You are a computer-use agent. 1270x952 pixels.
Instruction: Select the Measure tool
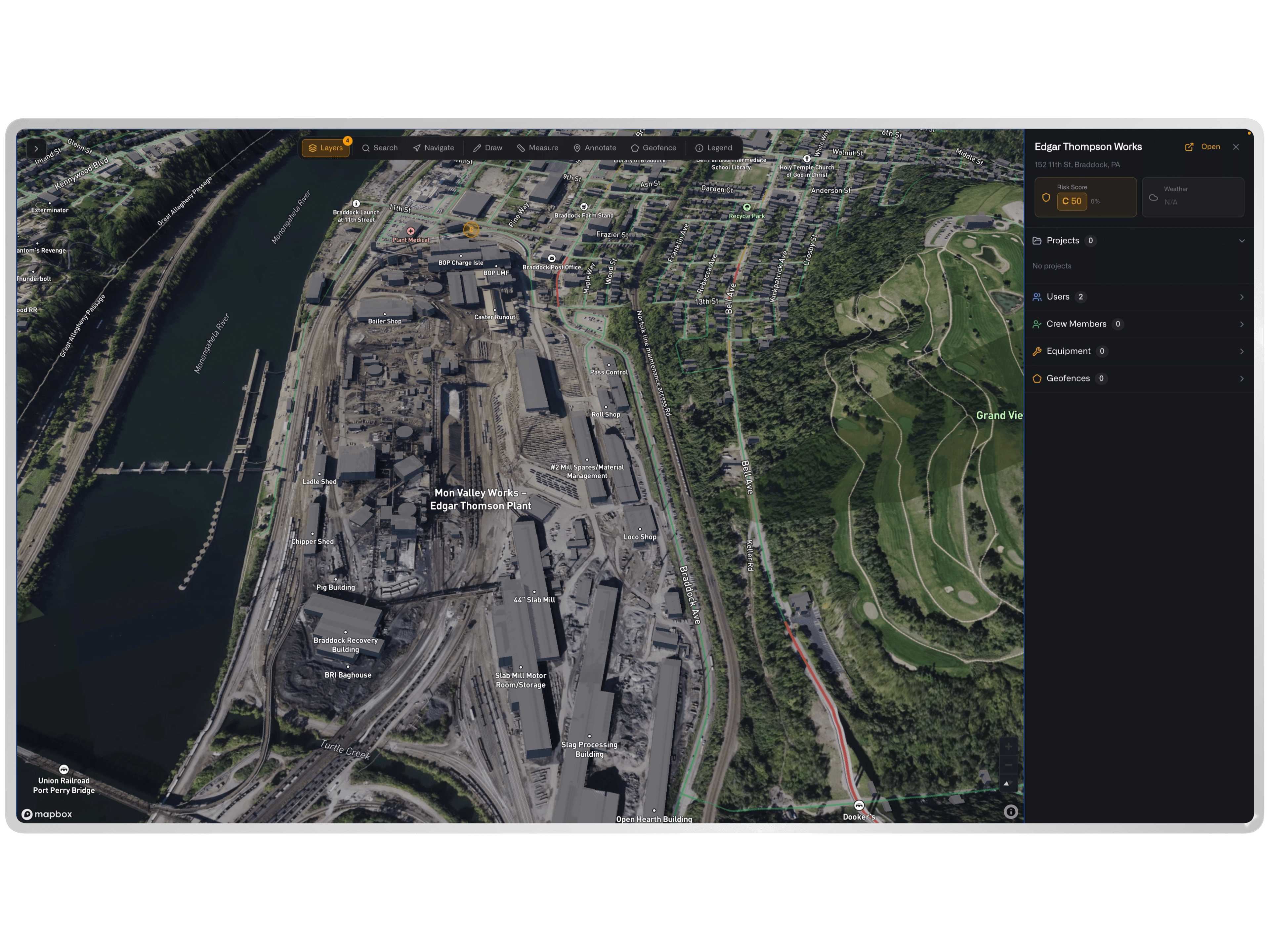pos(537,148)
